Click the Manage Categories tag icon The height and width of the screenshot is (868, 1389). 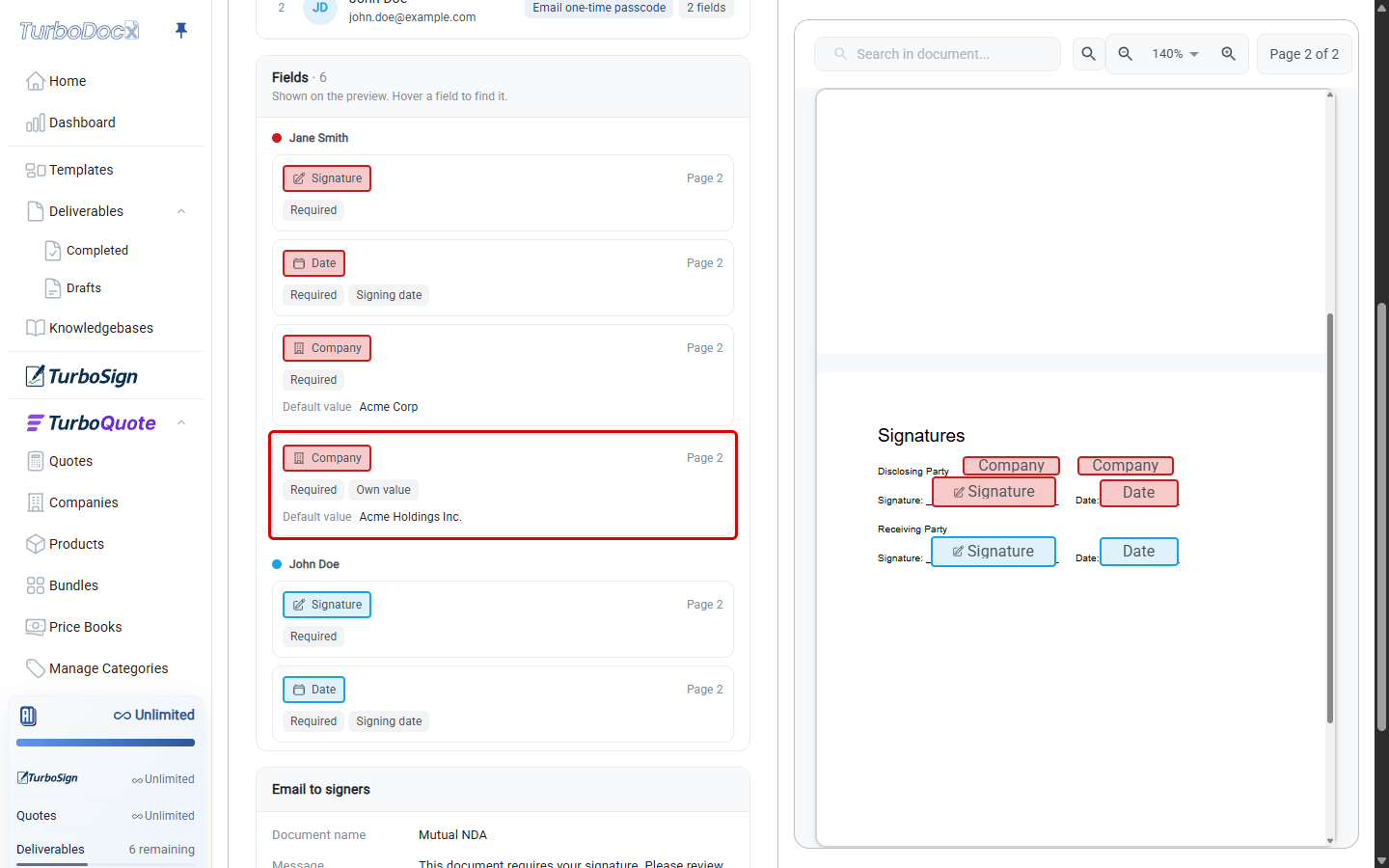pos(36,668)
